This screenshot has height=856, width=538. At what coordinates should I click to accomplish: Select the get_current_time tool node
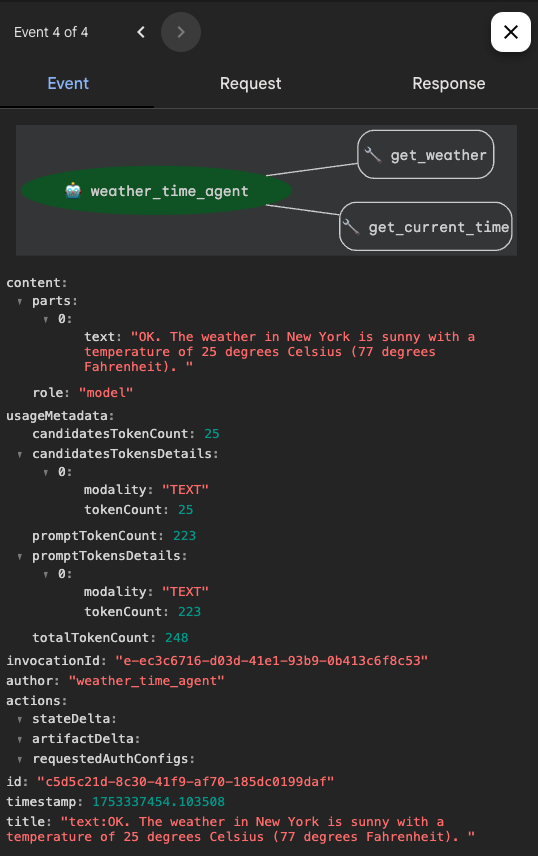pyautogui.click(x=425, y=227)
